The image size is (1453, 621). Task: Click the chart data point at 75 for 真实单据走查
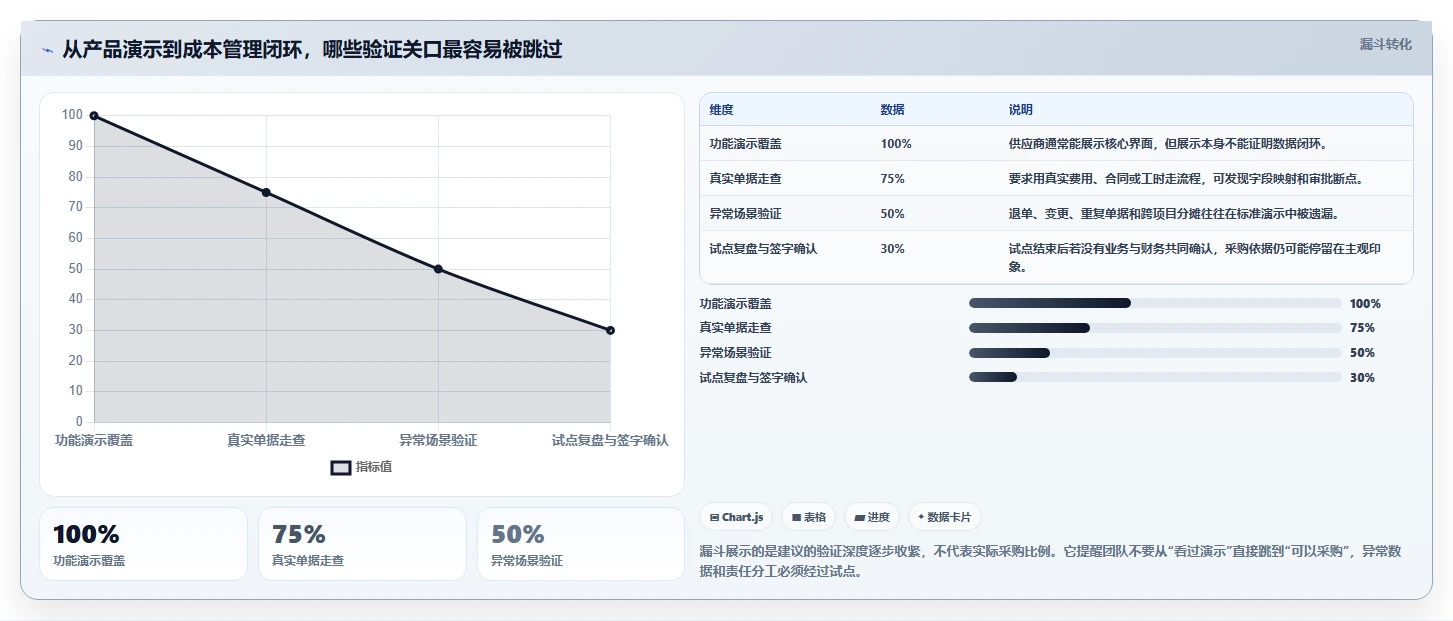[x=266, y=192]
